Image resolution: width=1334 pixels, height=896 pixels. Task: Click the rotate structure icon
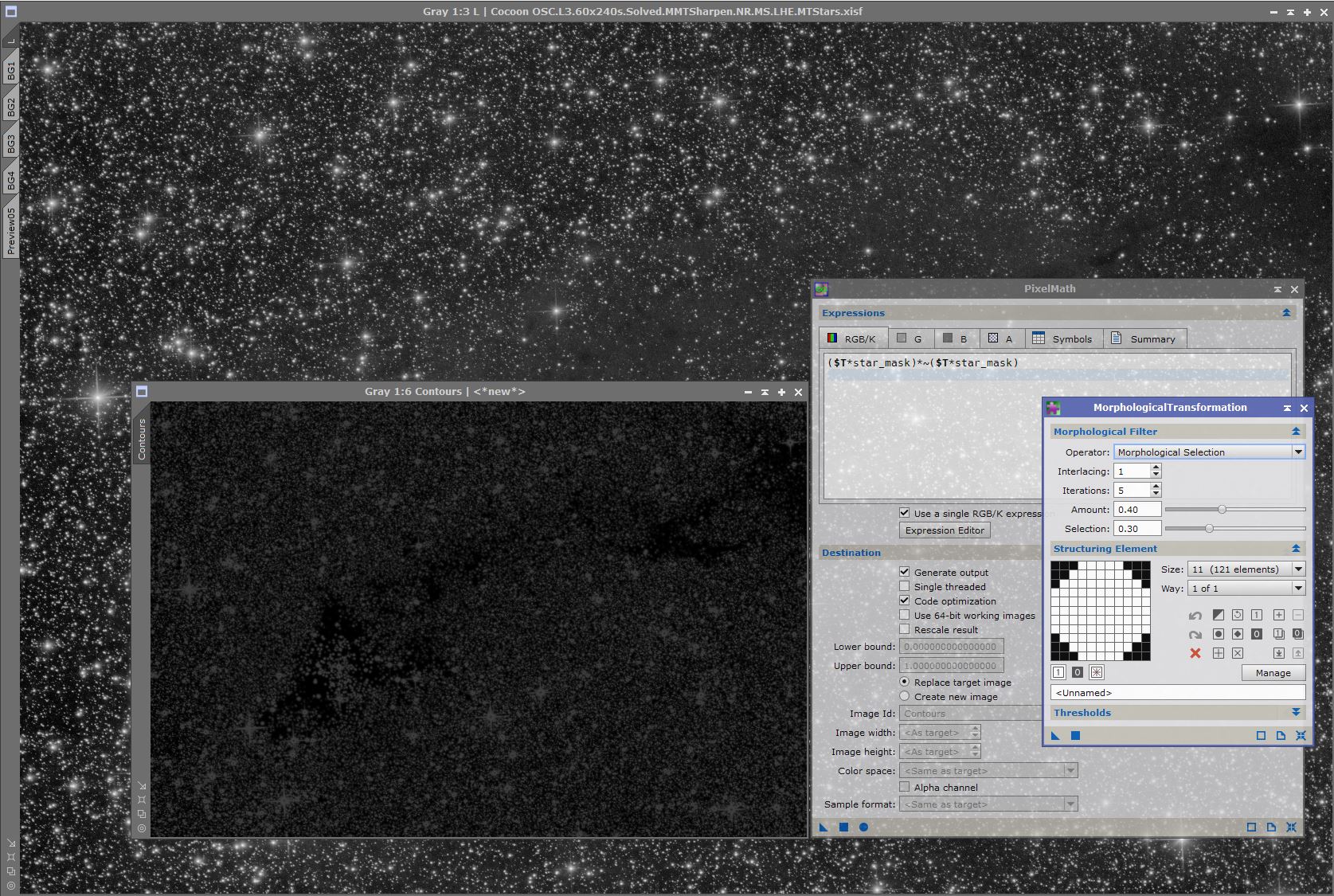point(1237,615)
